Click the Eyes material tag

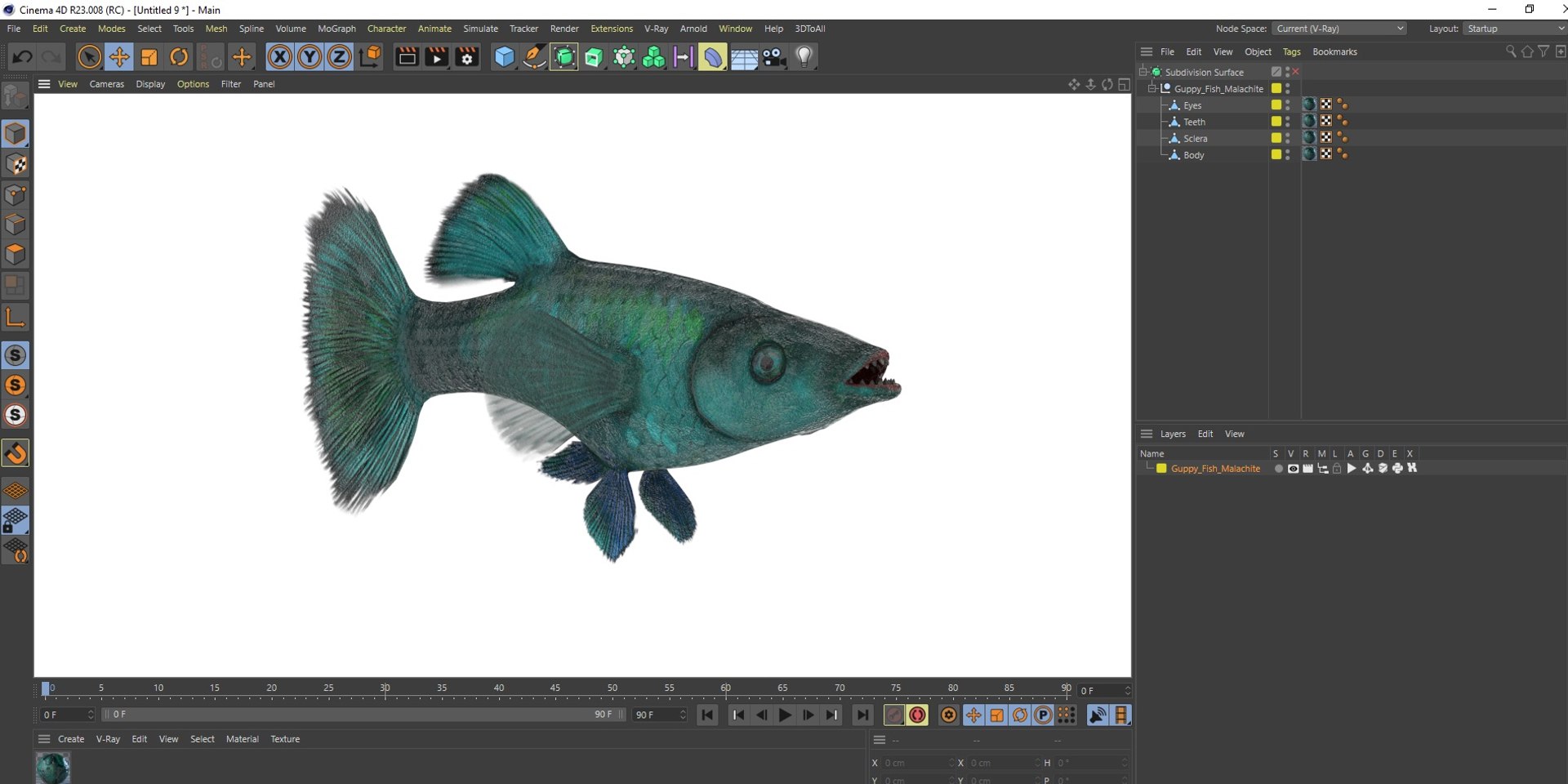[1309, 105]
